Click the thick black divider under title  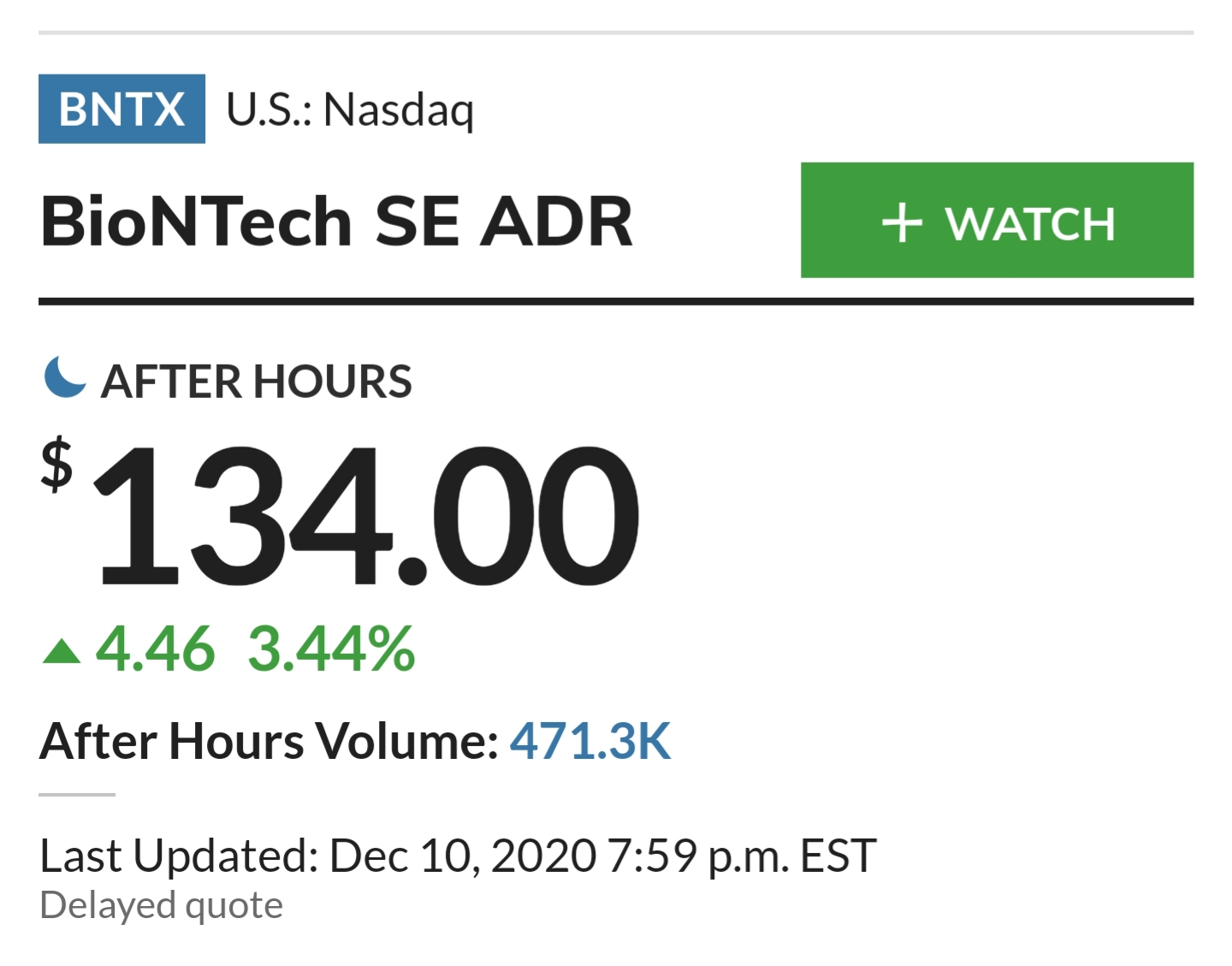pos(615,301)
